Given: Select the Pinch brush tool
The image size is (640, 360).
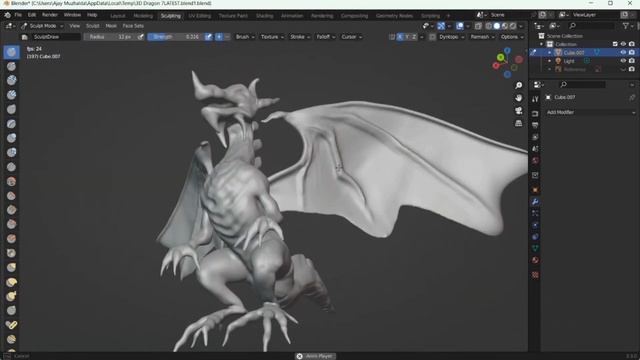Looking at the screenshot, I should [x=11, y=253].
